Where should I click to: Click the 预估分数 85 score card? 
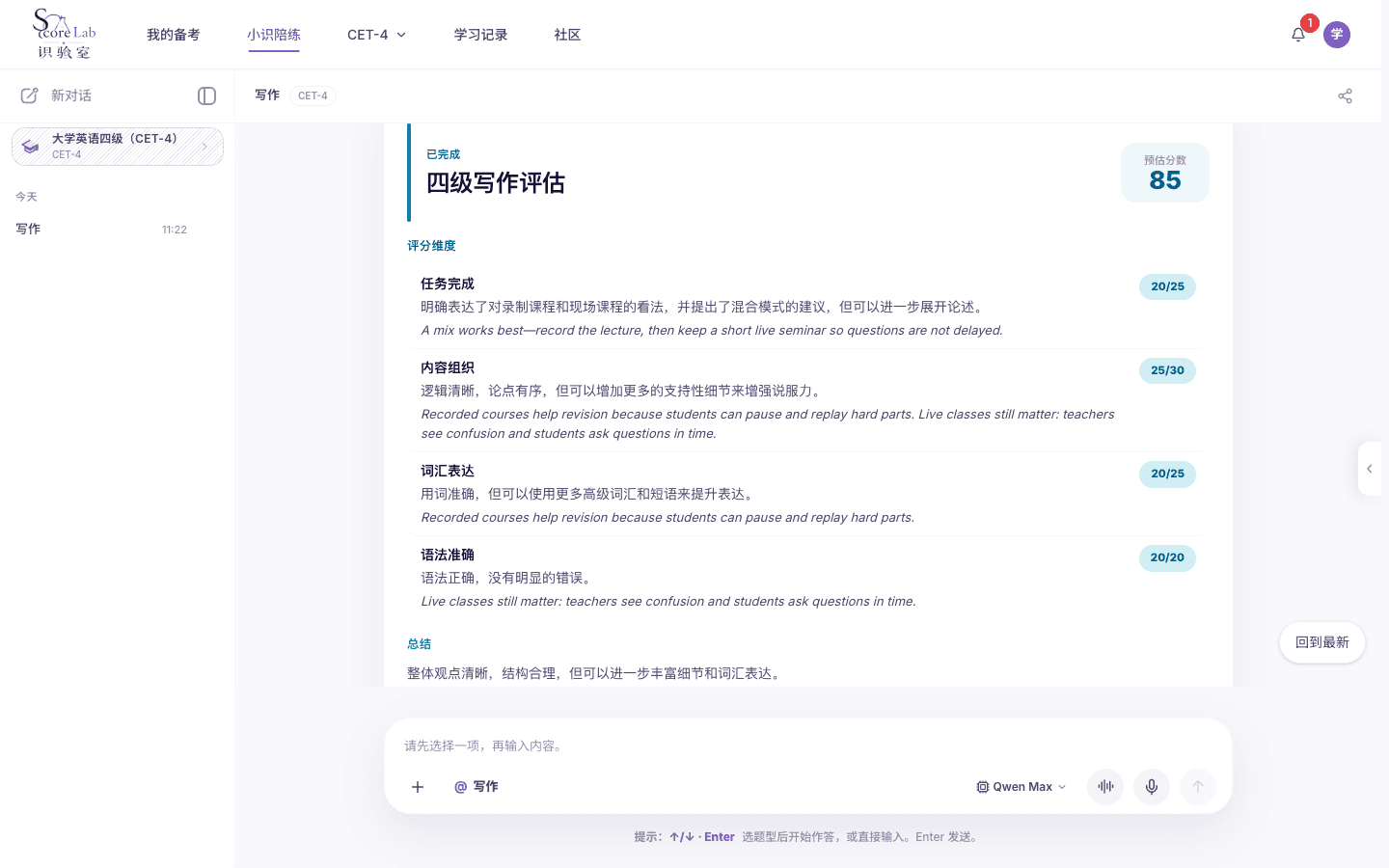click(1165, 173)
